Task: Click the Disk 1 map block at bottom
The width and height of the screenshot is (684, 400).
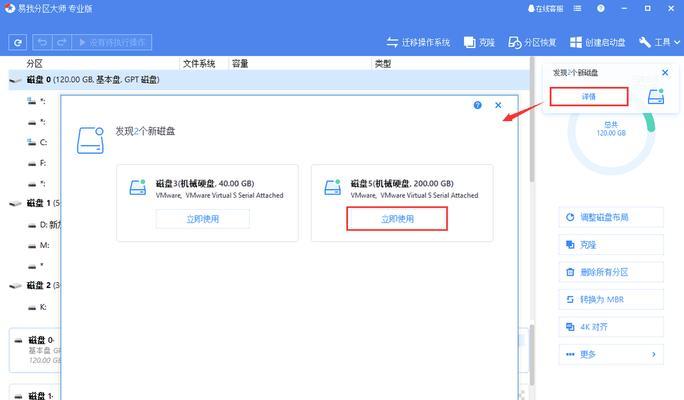Action: 35,393
